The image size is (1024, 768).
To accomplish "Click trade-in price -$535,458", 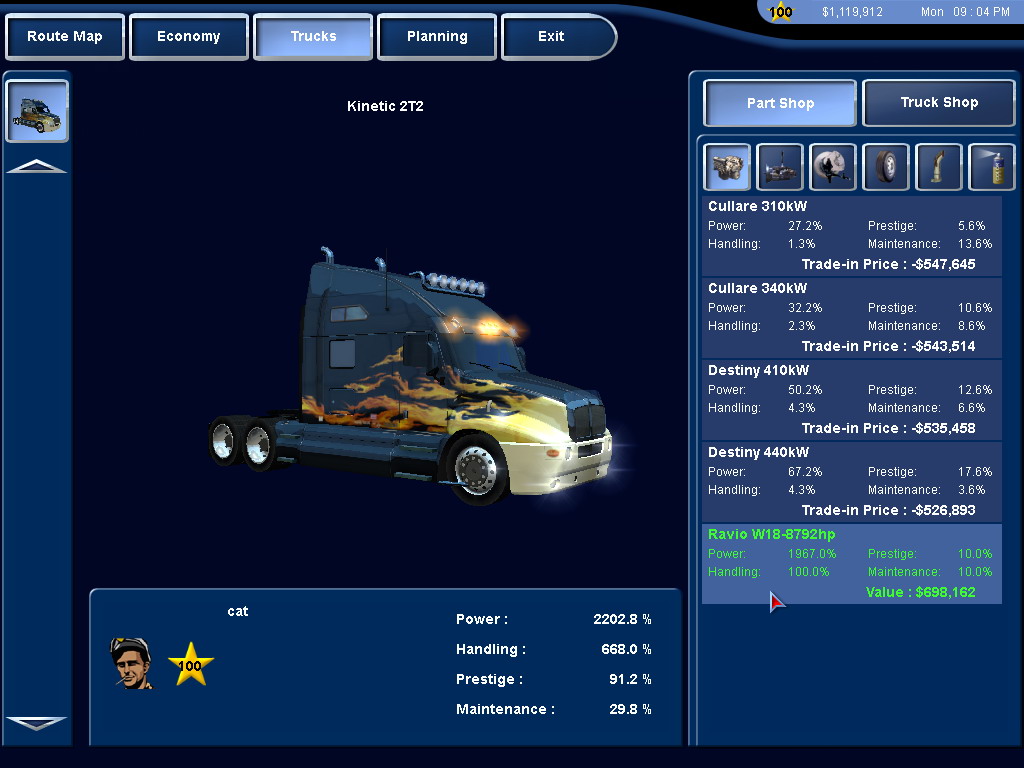I will click(x=888, y=428).
